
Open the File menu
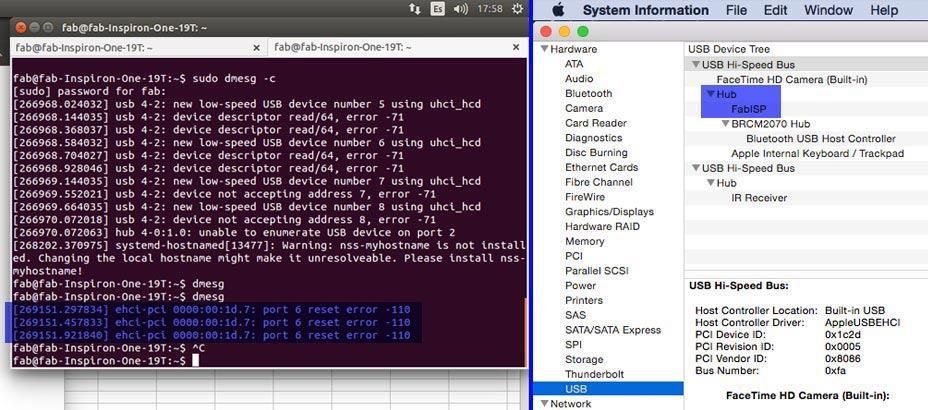[736, 10]
